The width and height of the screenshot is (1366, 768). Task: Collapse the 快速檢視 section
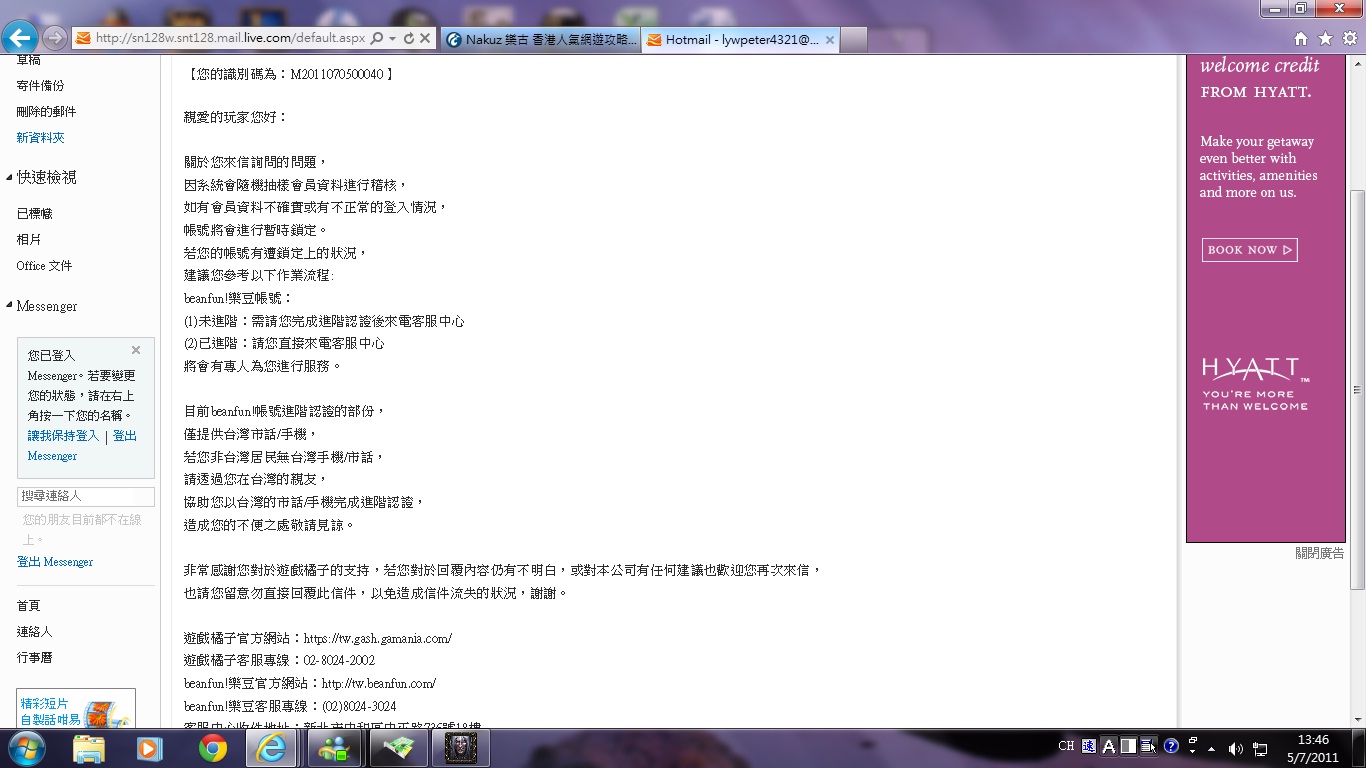[10, 178]
